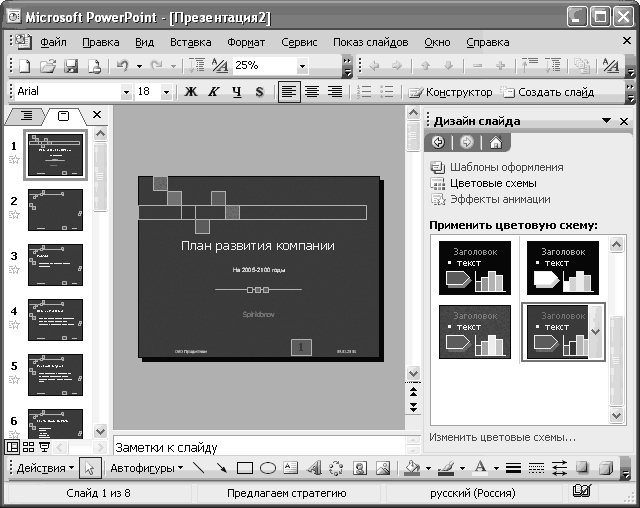This screenshot has width=640, height=508.
Task: Insert a text box with the Text Box tool
Action: coord(291,468)
